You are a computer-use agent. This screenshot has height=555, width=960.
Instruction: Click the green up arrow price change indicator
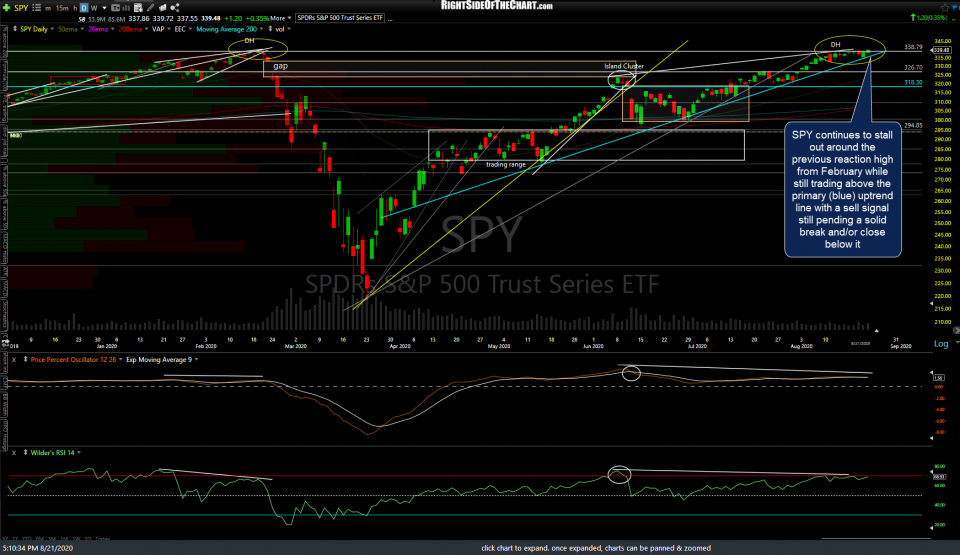[x=913, y=17]
